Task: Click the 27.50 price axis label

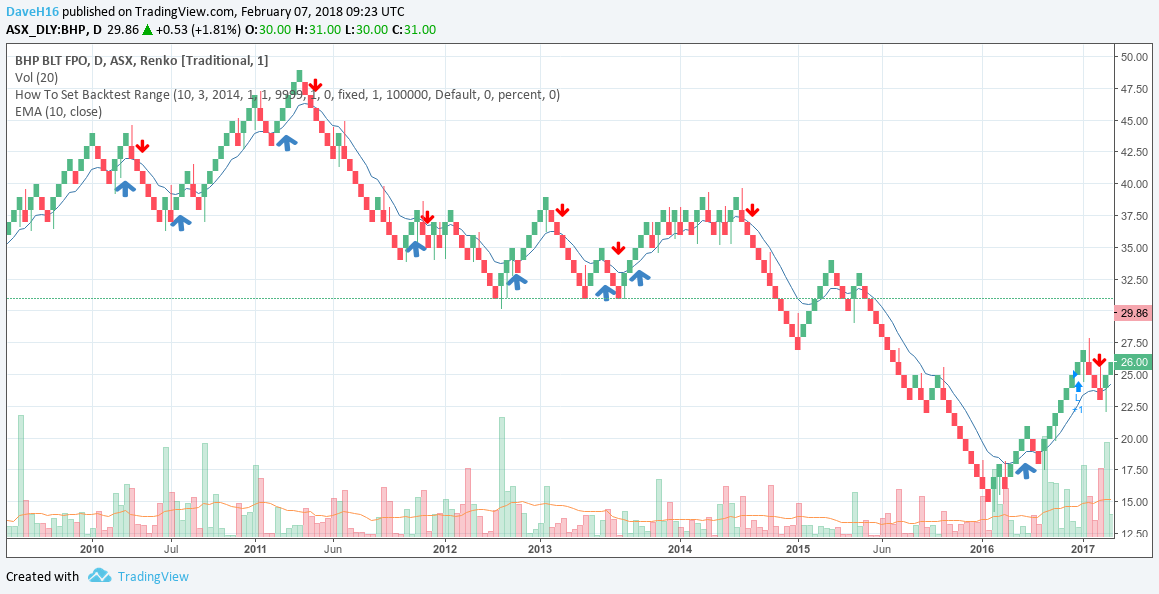Action: pos(1135,344)
